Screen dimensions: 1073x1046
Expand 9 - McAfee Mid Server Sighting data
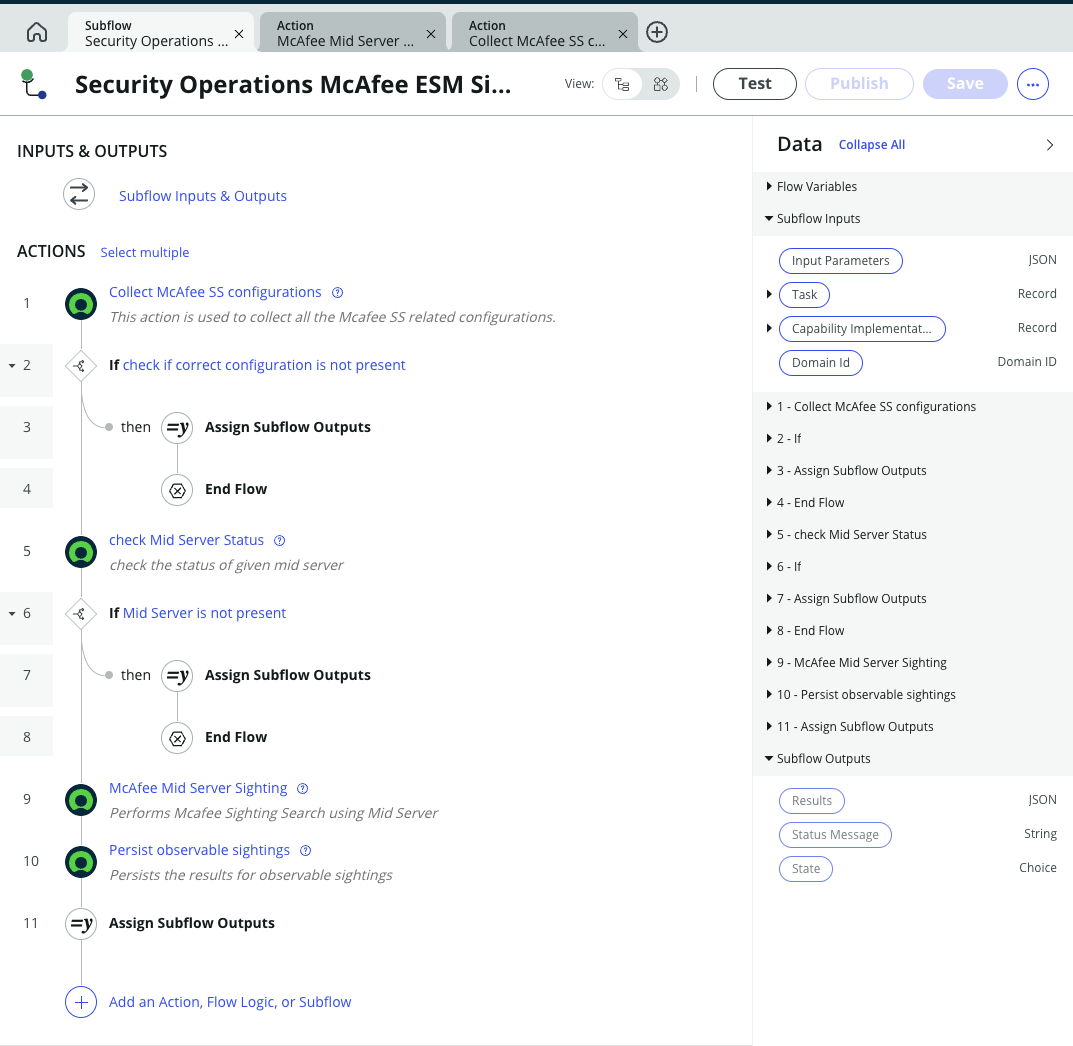point(769,662)
